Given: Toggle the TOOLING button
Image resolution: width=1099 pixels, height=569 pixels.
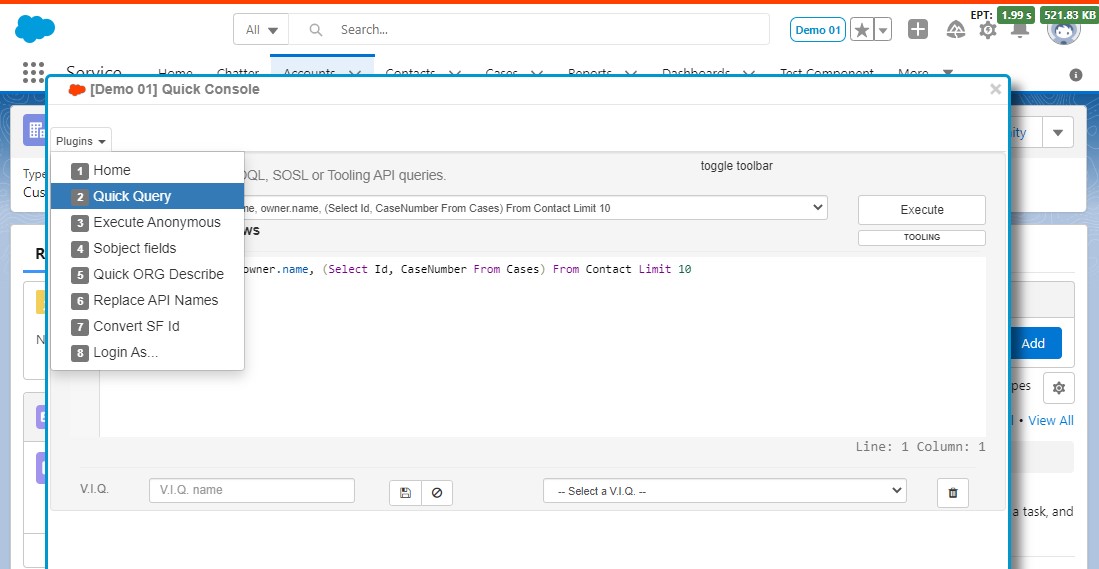Looking at the screenshot, I should click(922, 238).
